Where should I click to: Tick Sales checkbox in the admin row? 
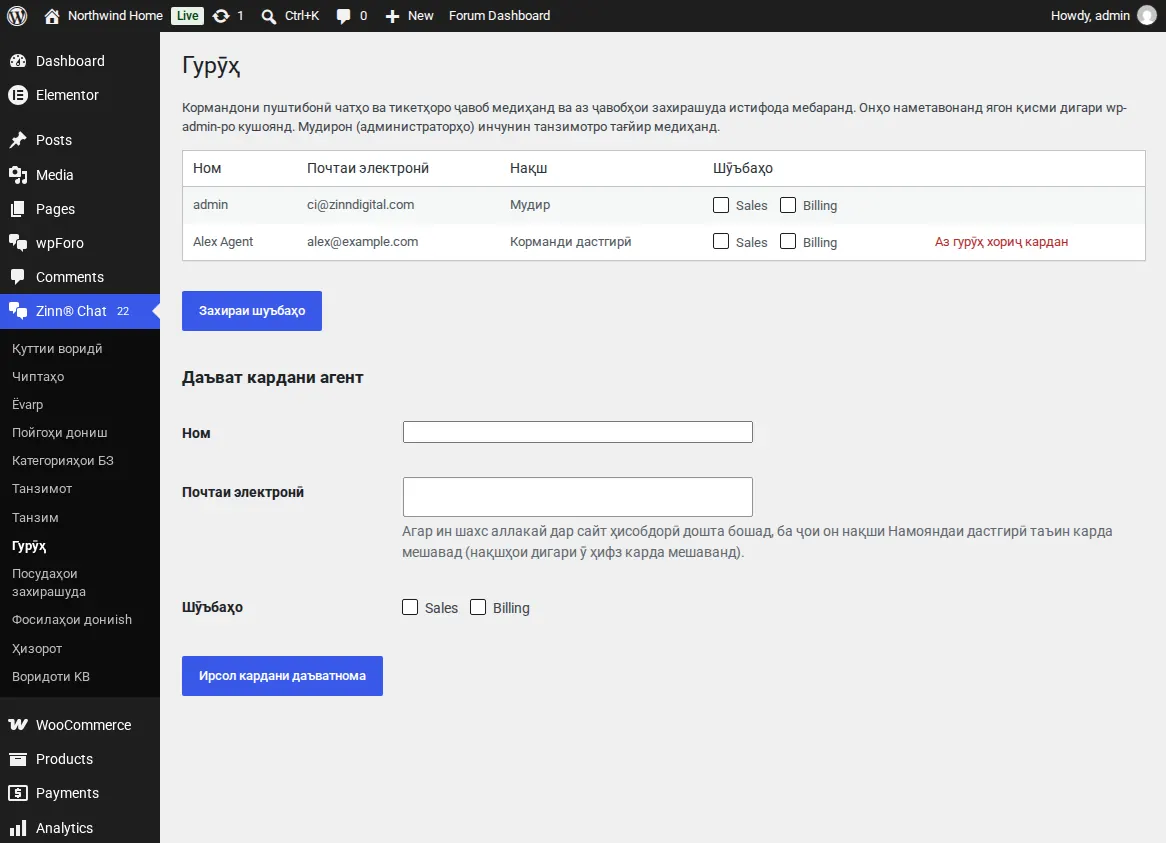click(721, 205)
